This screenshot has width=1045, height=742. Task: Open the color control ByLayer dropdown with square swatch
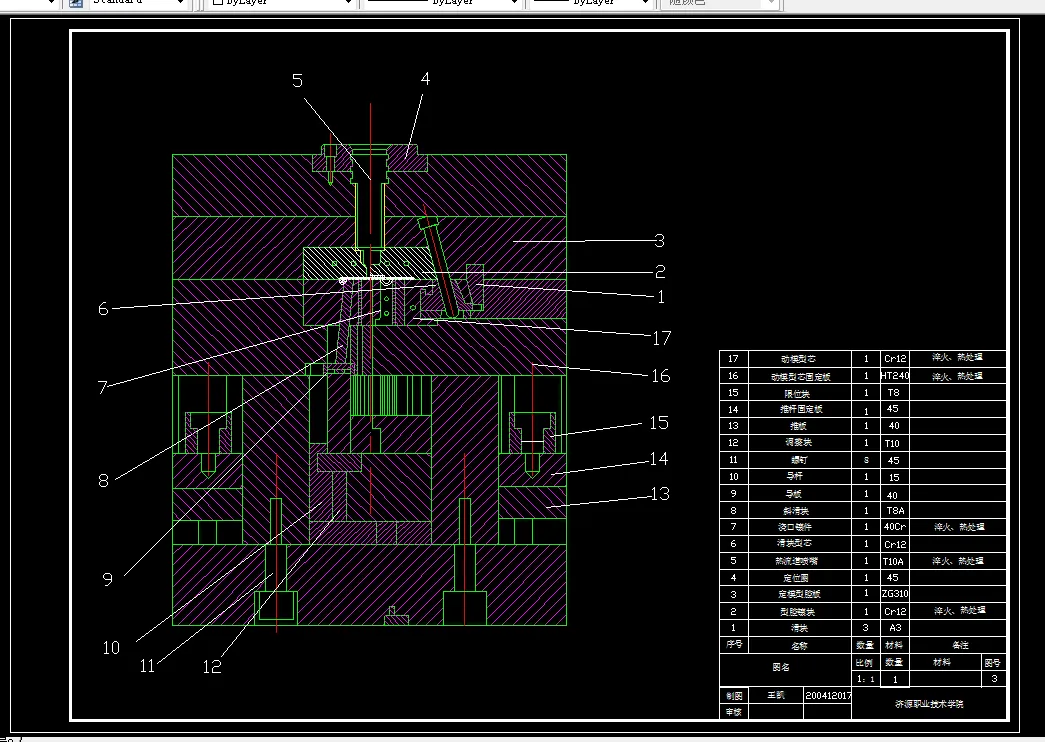pos(281,3)
